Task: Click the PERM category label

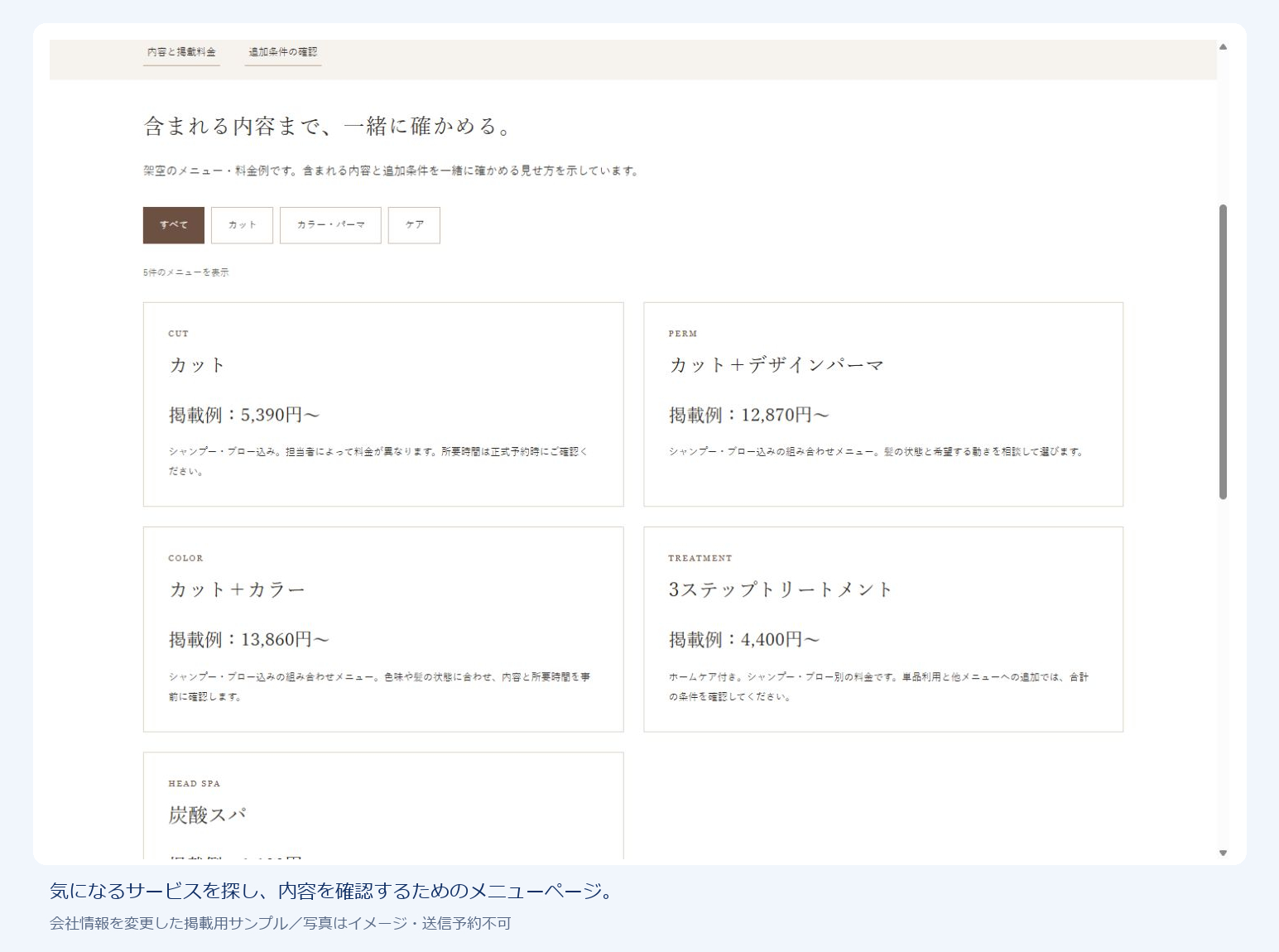Action: click(683, 334)
